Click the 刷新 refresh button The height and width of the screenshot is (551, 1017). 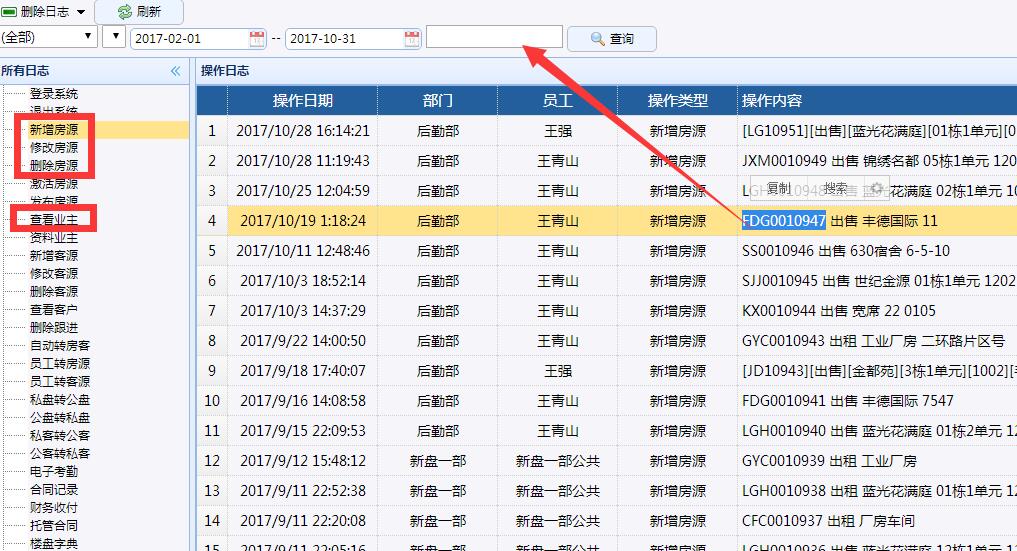pyautogui.click(x=139, y=12)
